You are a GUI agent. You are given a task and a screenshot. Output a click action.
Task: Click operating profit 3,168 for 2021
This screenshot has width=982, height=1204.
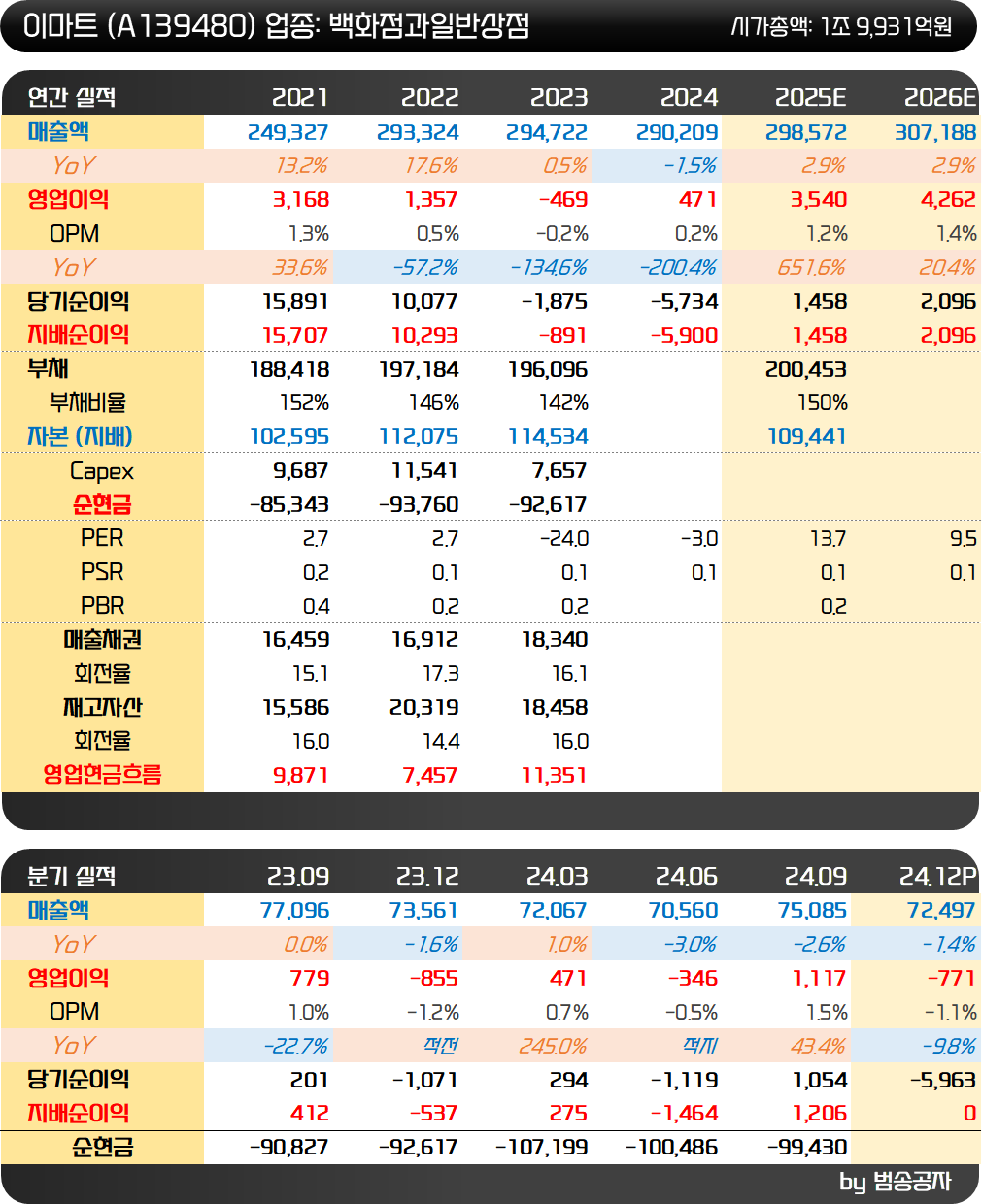300,200
